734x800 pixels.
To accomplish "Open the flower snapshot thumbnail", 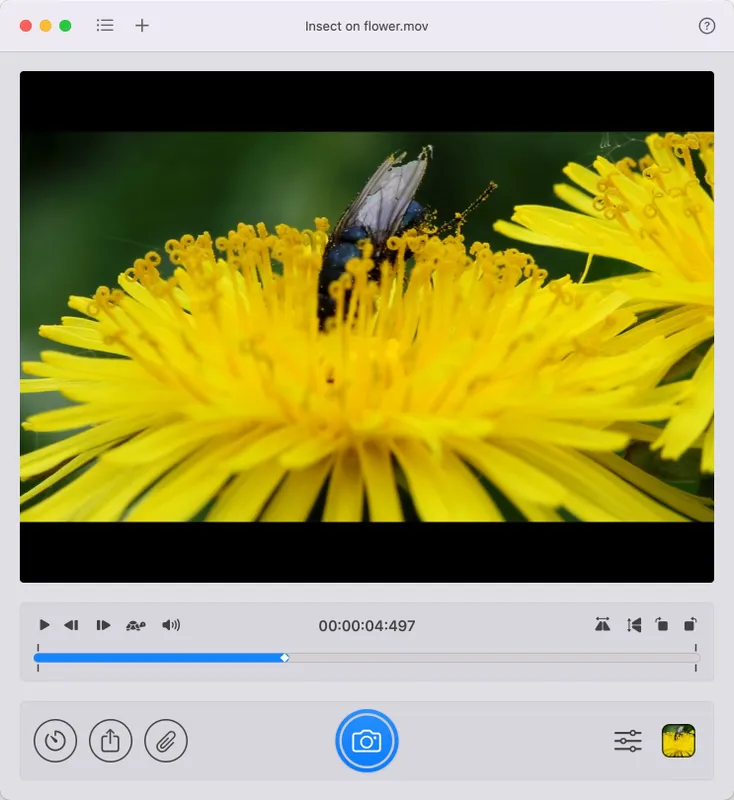I will [x=678, y=740].
